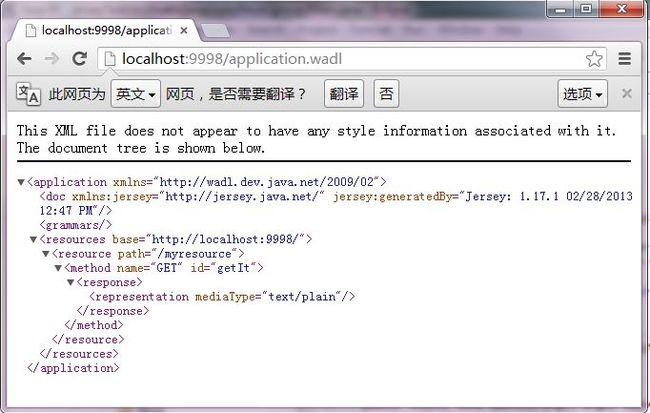Reload the page with the refresh icon
The image size is (650, 413).
click(80, 59)
